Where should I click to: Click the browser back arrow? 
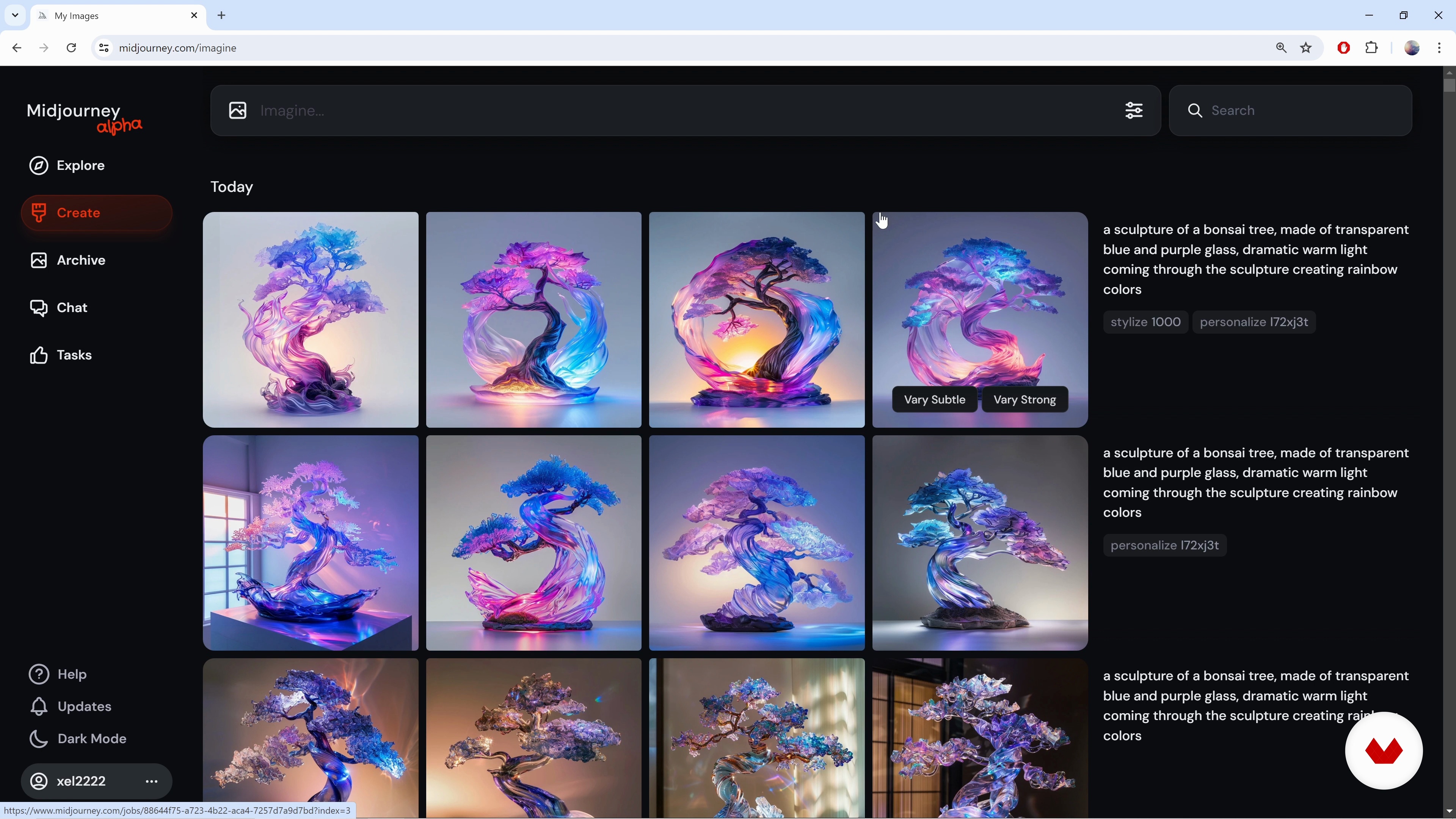point(16,49)
